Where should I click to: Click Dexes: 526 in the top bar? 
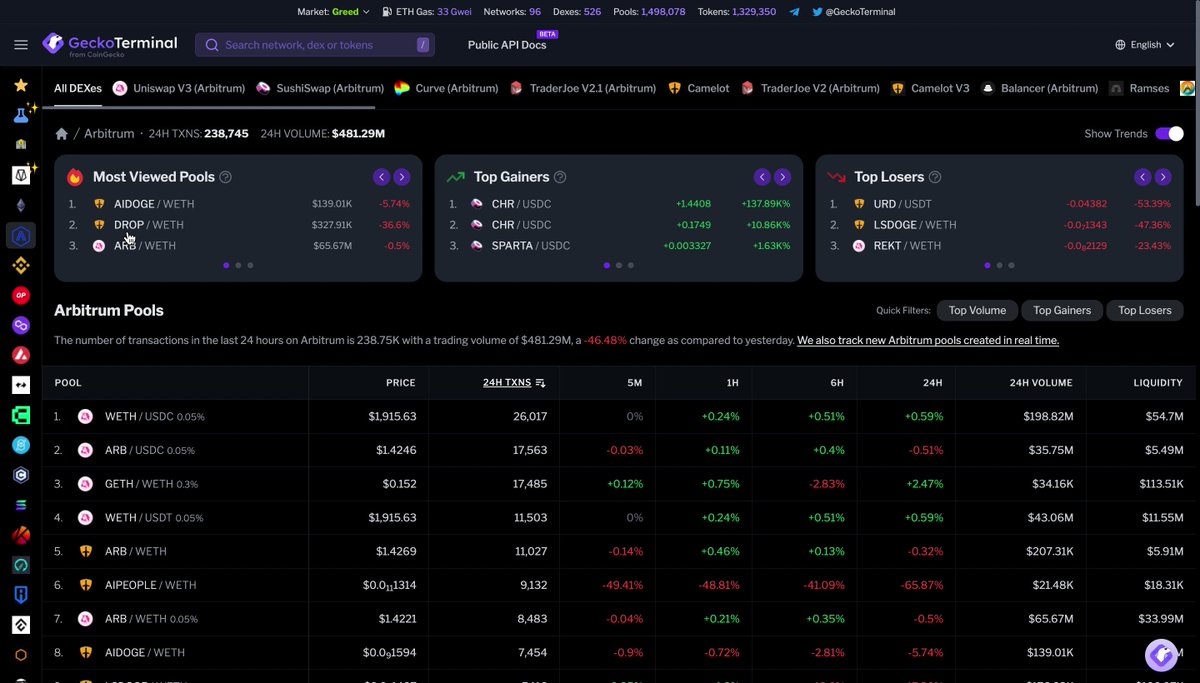[578, 12]
